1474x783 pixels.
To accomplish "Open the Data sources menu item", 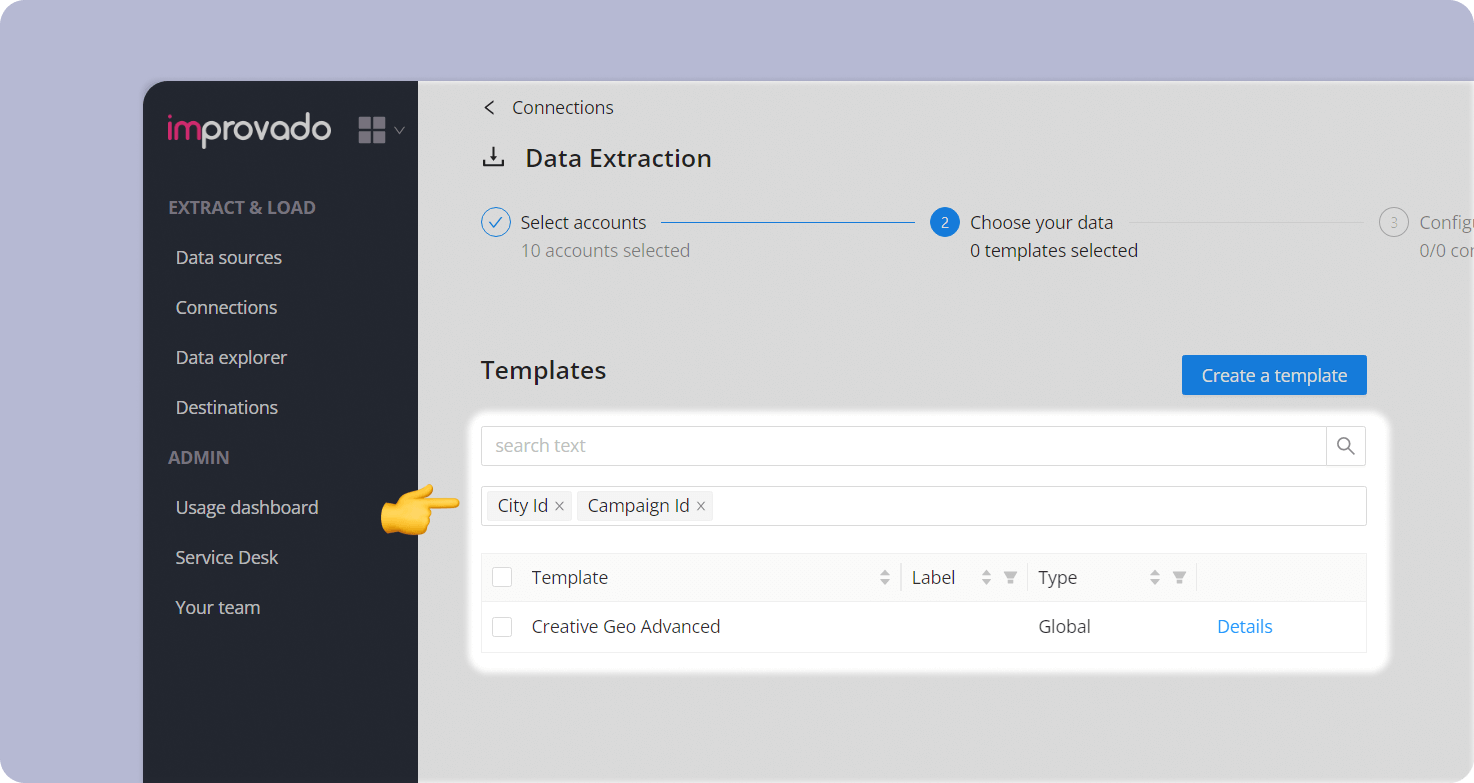I will (x=228, y=258).
